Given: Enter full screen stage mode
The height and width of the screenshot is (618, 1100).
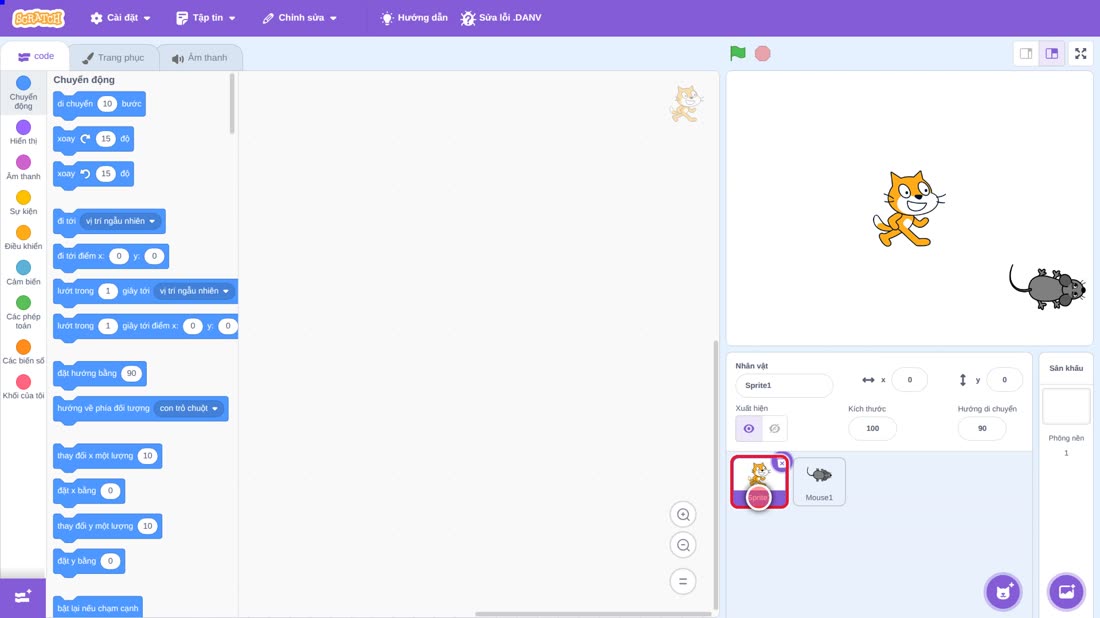Looking at the screenshot, I should [1080, 53].
